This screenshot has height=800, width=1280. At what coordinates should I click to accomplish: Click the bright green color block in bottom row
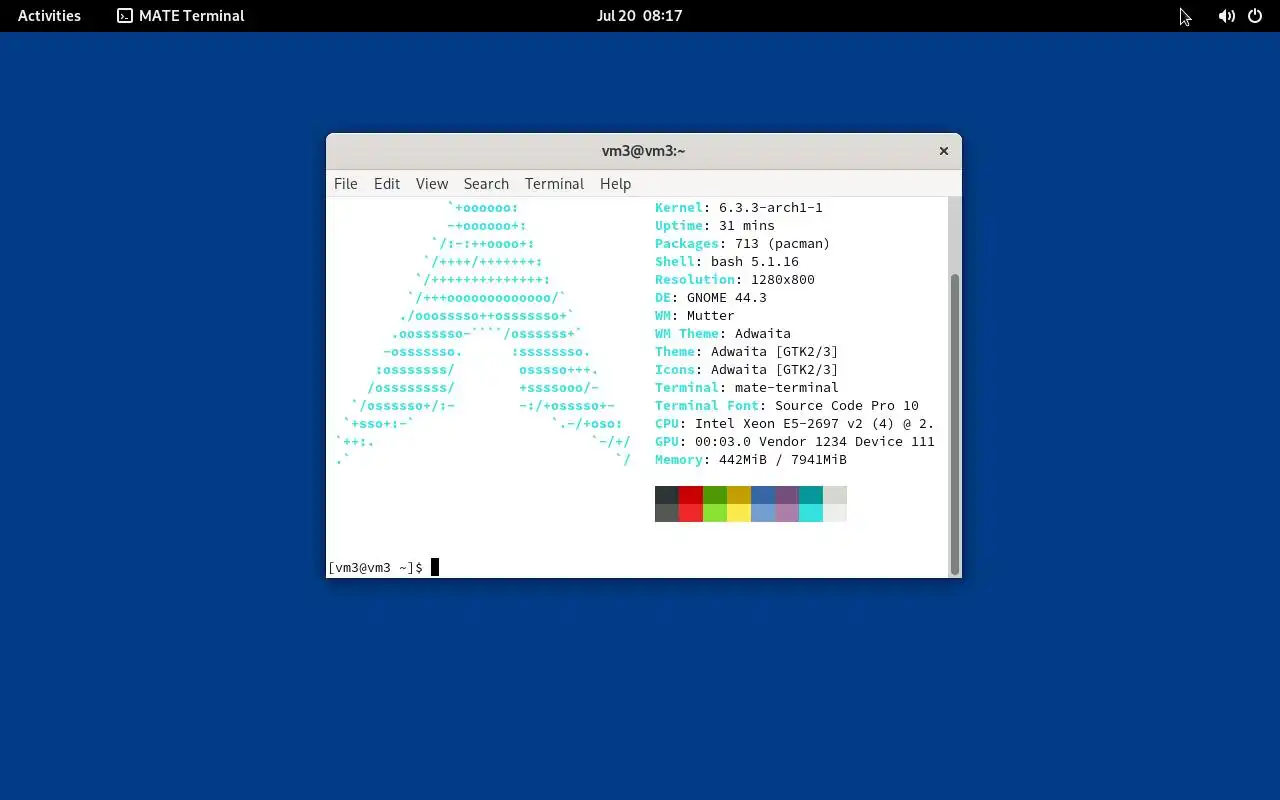715,513
